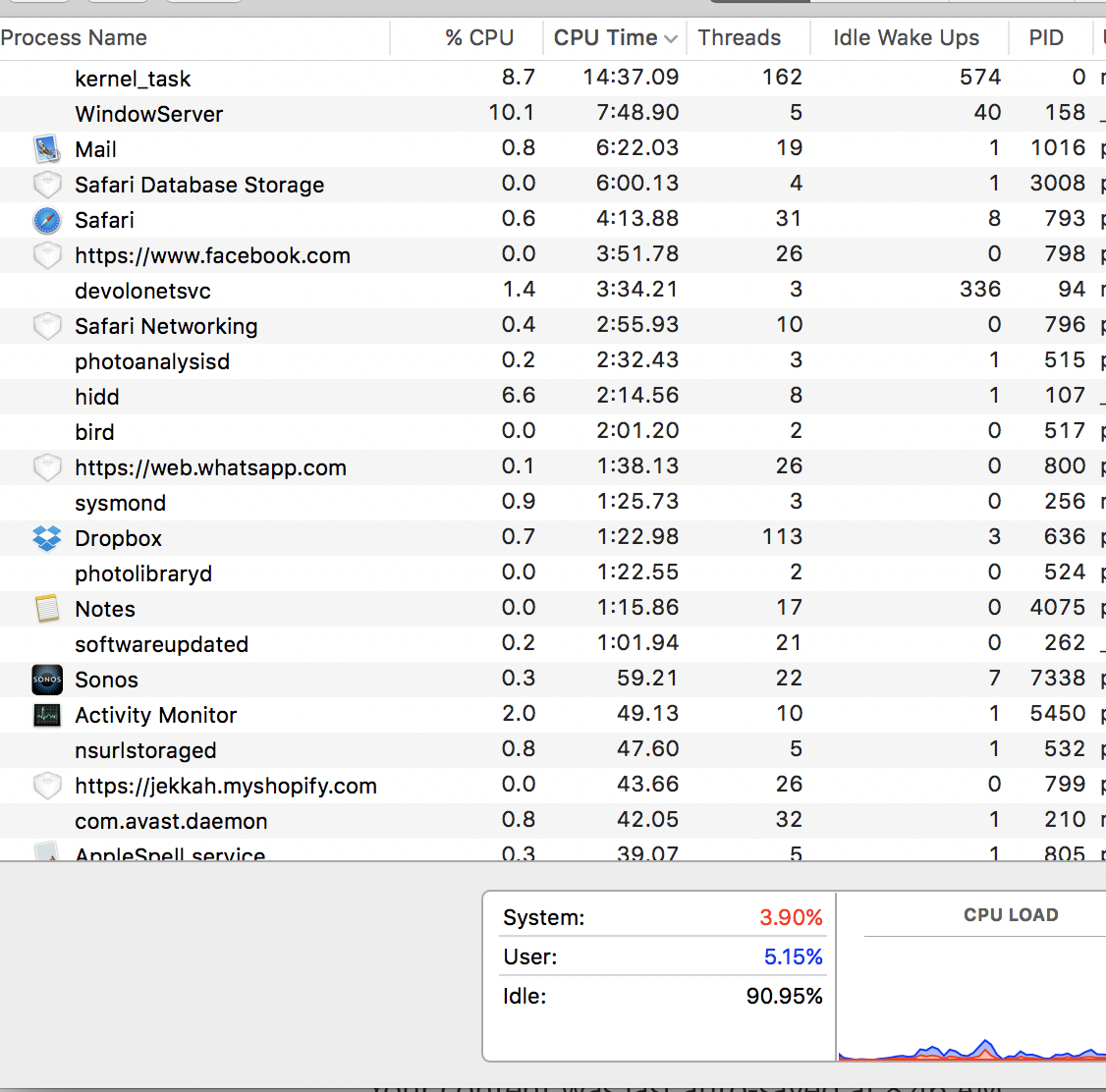Select https://jekkah.myshopify.com process name
This screenshot has width=1106, height=1092.
pyautogui.click(x=226, y=786)
